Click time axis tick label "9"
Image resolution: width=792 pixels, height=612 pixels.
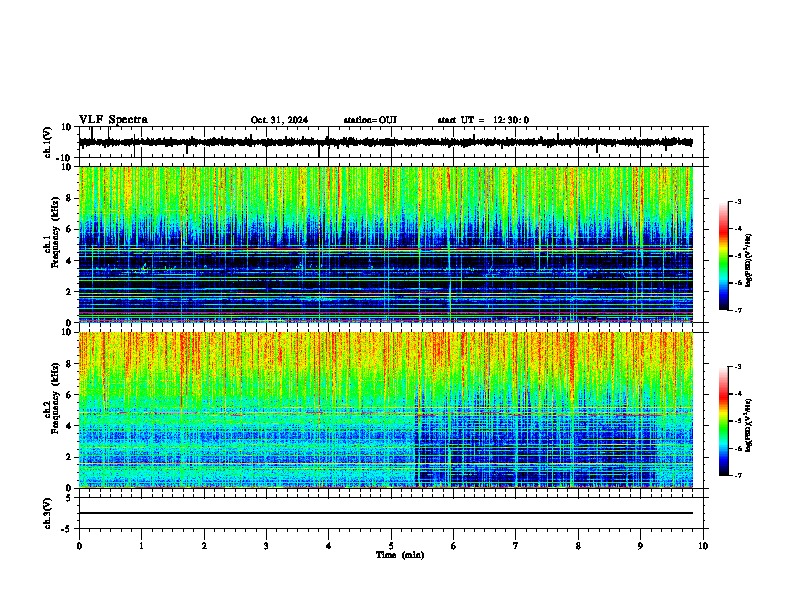coord(640,546)
